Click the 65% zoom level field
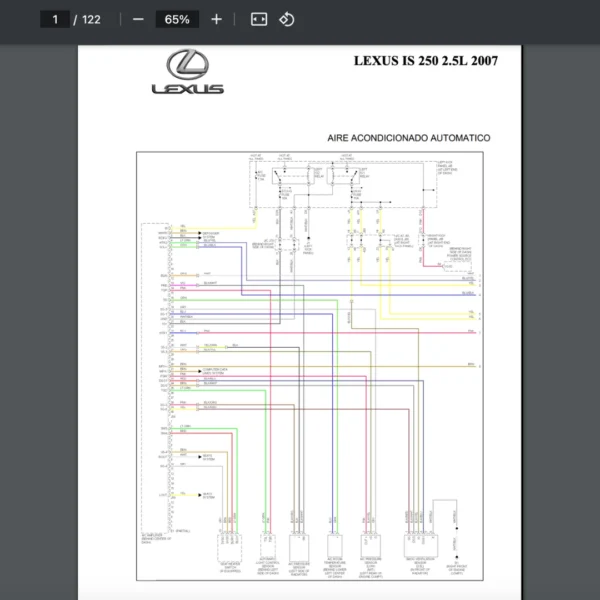 (x=177, y=19)
